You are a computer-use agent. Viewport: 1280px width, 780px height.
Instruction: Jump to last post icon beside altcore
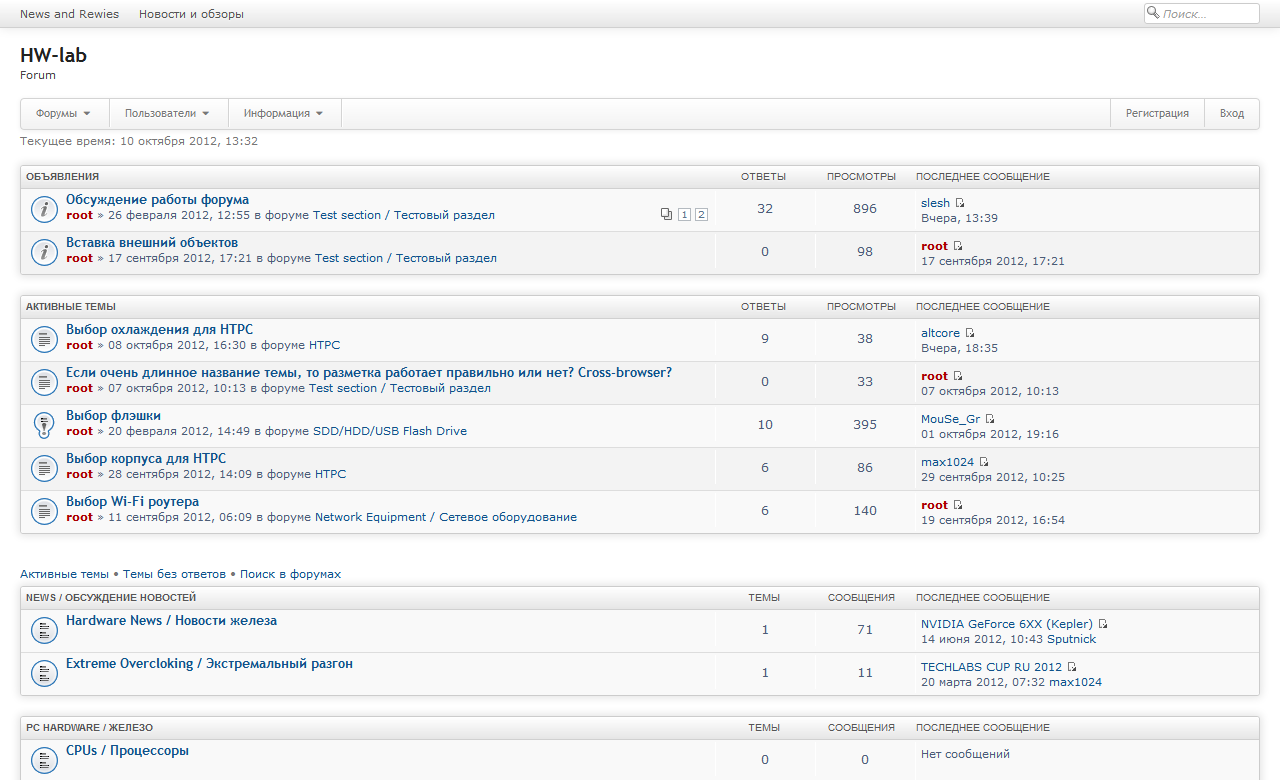970,333
